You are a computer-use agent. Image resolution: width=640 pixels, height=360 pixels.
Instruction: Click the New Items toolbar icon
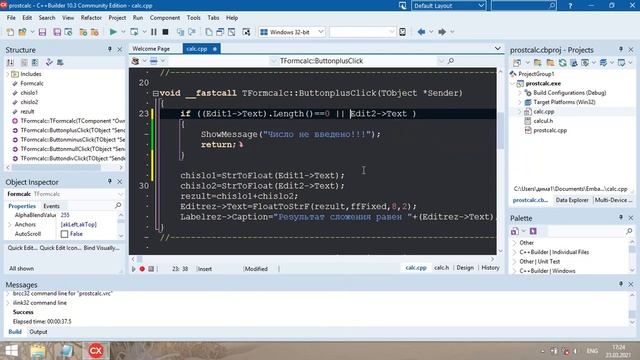coord(10,32)
